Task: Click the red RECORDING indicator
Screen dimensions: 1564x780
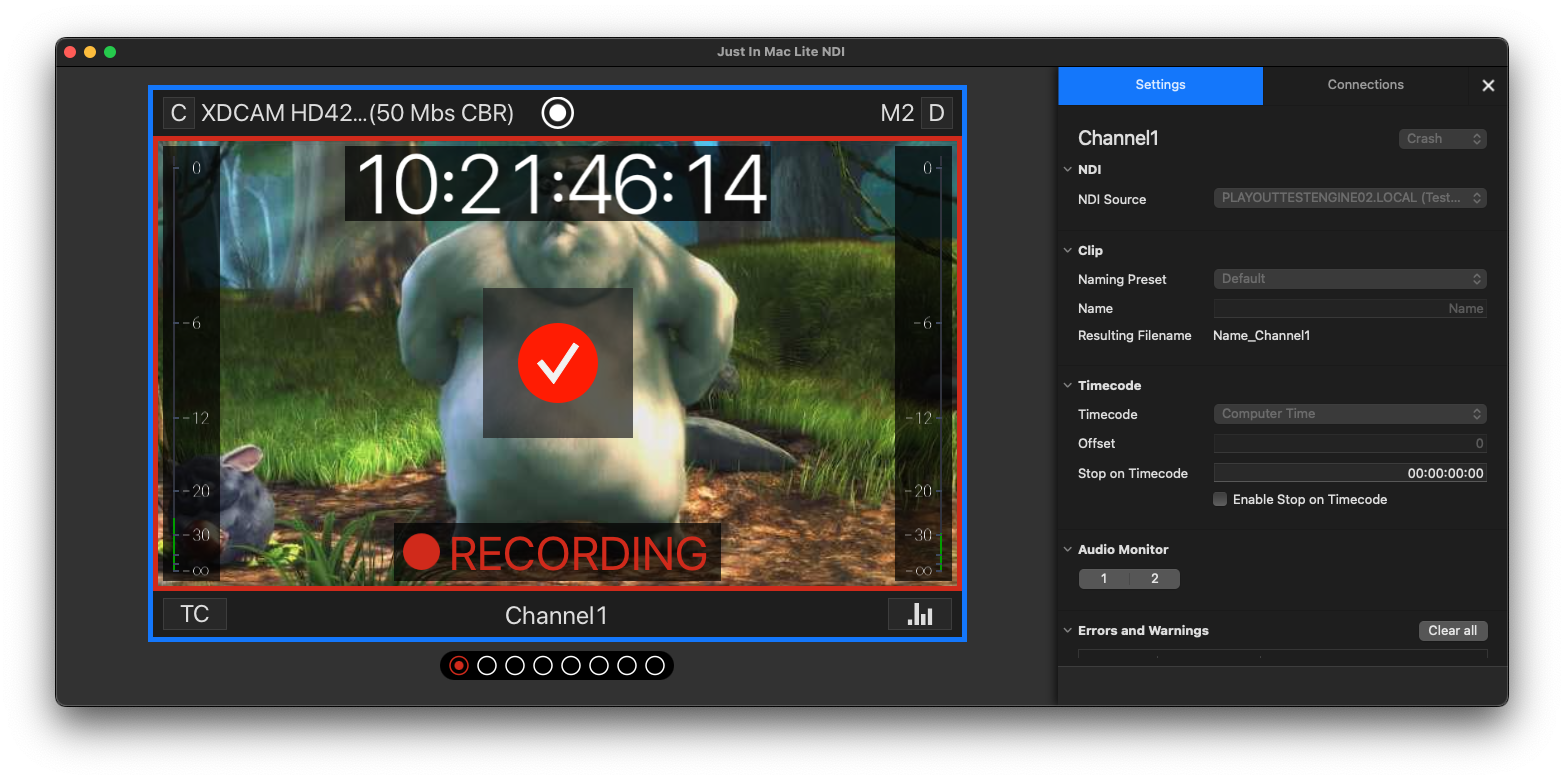Action: pyautogui.click(x=558, y=553)
